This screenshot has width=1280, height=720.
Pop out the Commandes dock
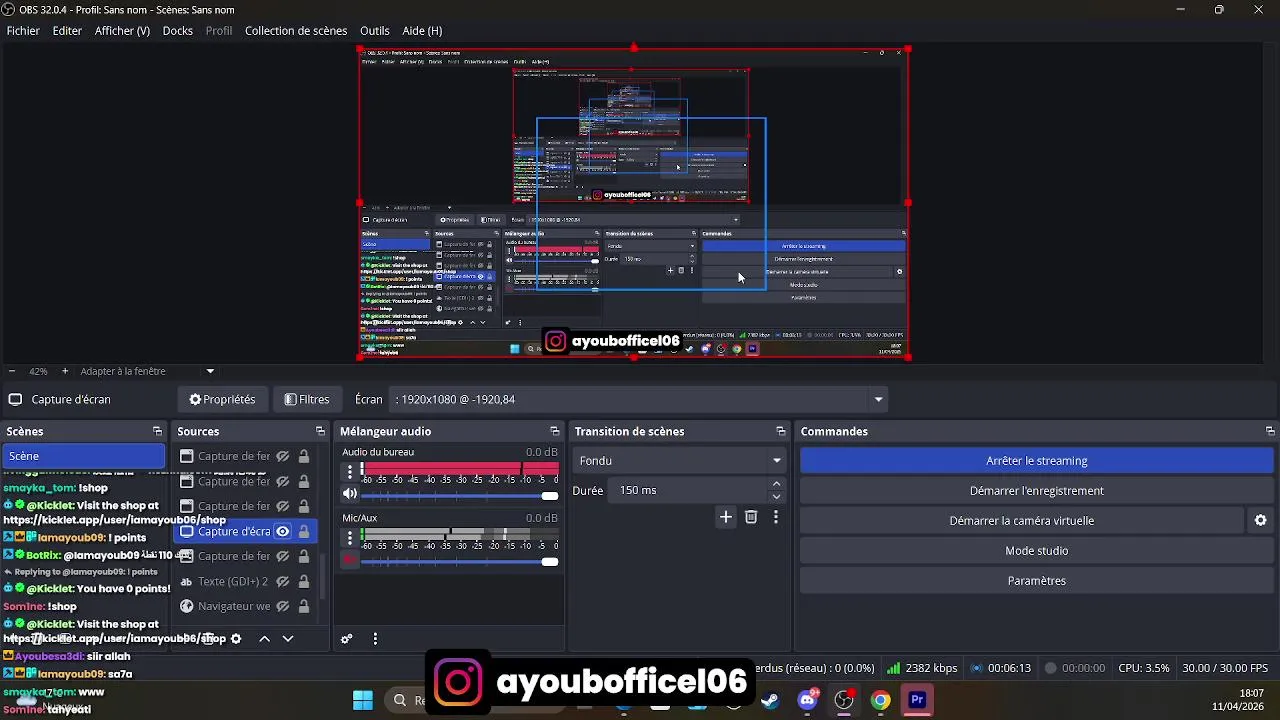tap(1270, 431)
